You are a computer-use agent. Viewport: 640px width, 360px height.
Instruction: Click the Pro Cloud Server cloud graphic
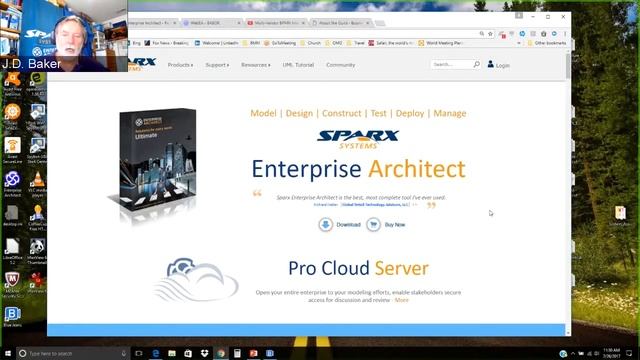(x=196, y=280)
